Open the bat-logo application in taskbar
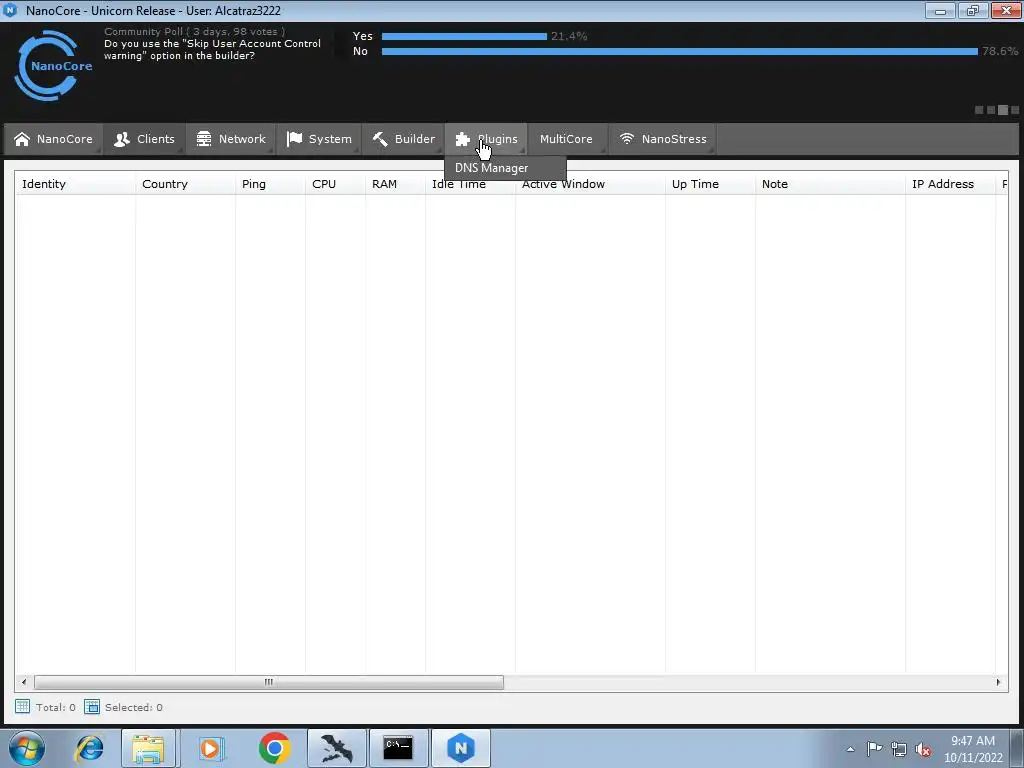 click(336, 748)
